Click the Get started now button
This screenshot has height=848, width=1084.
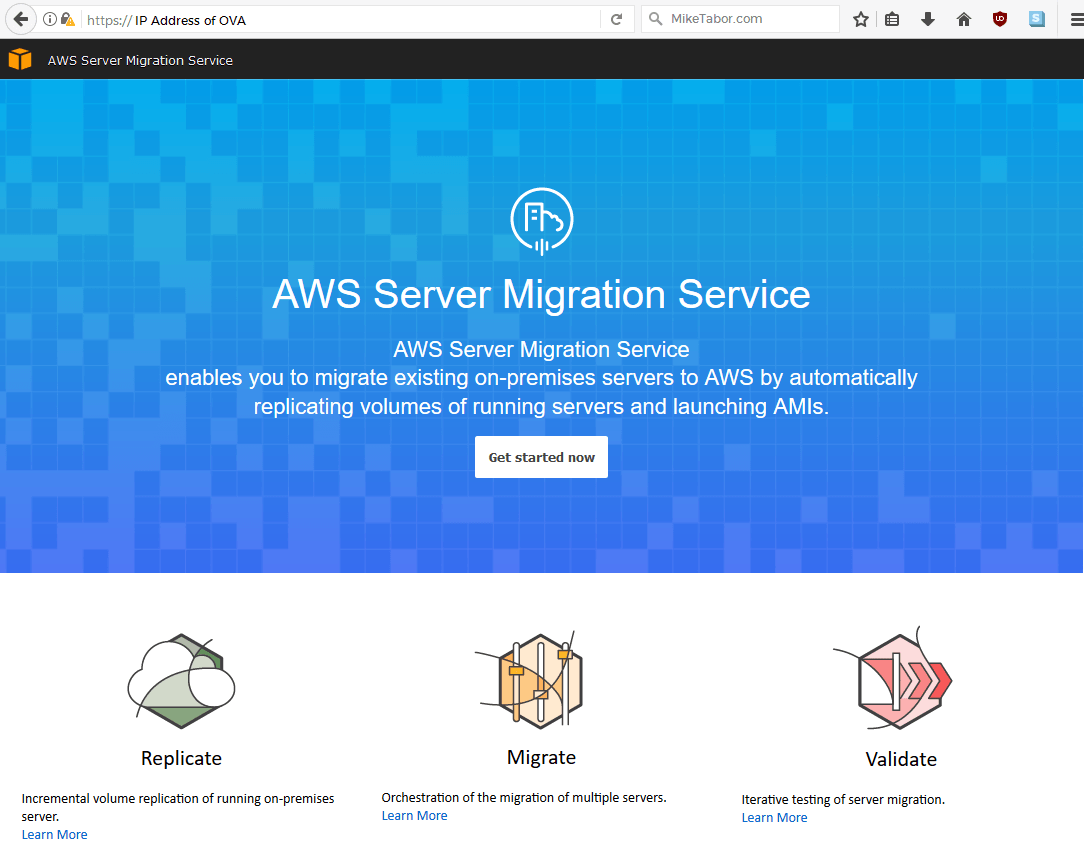541,457
